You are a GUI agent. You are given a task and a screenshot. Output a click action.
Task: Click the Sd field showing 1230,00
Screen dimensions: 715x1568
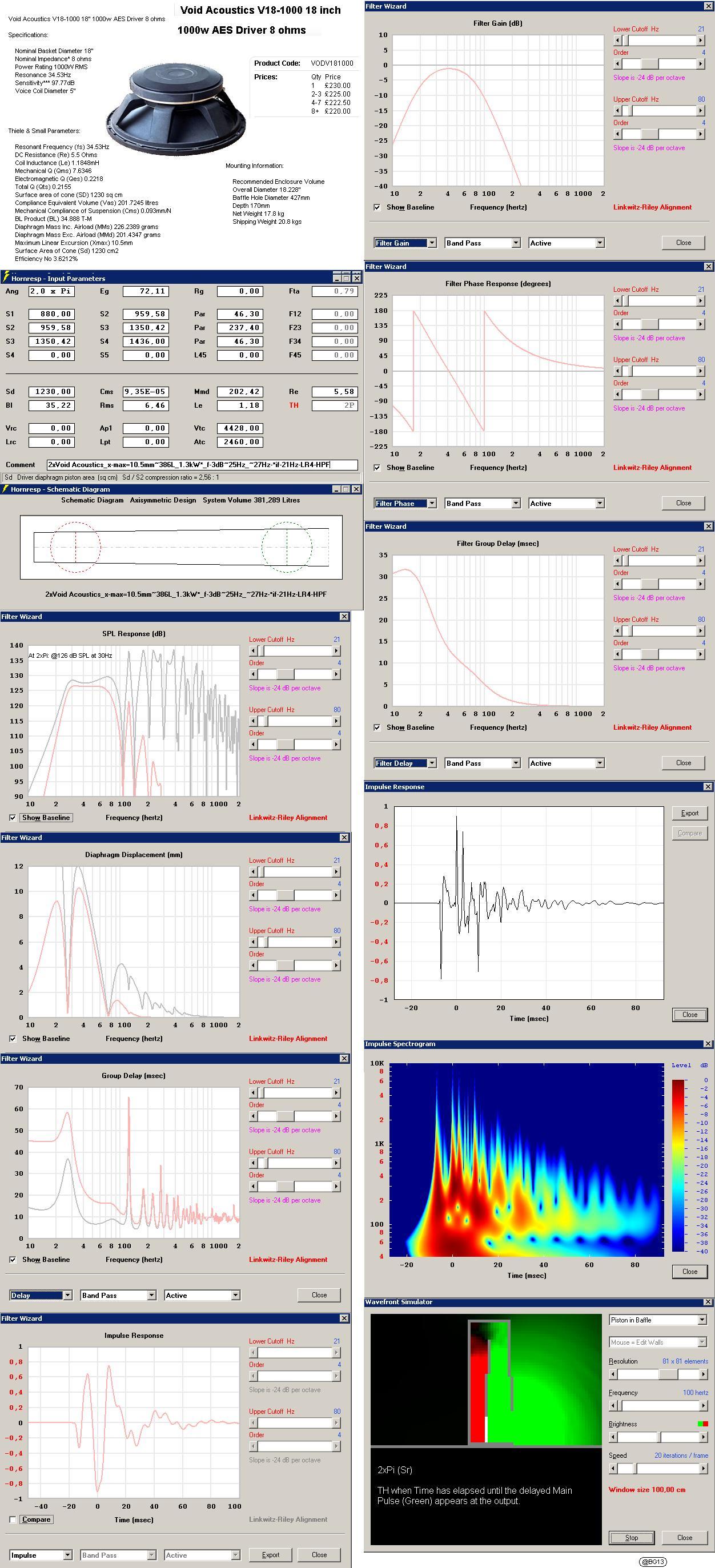[52, 392]
